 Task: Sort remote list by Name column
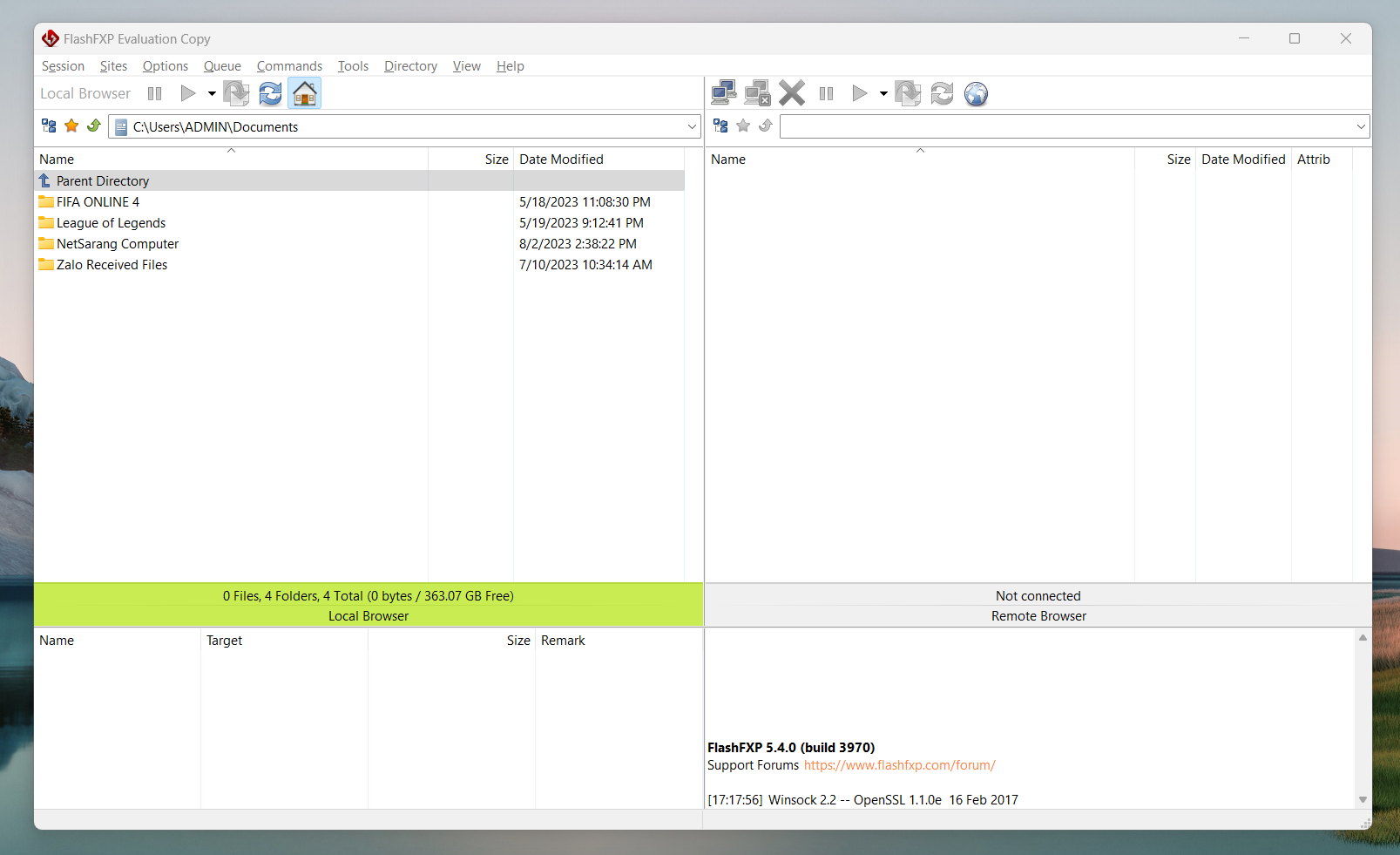point(920,159)
